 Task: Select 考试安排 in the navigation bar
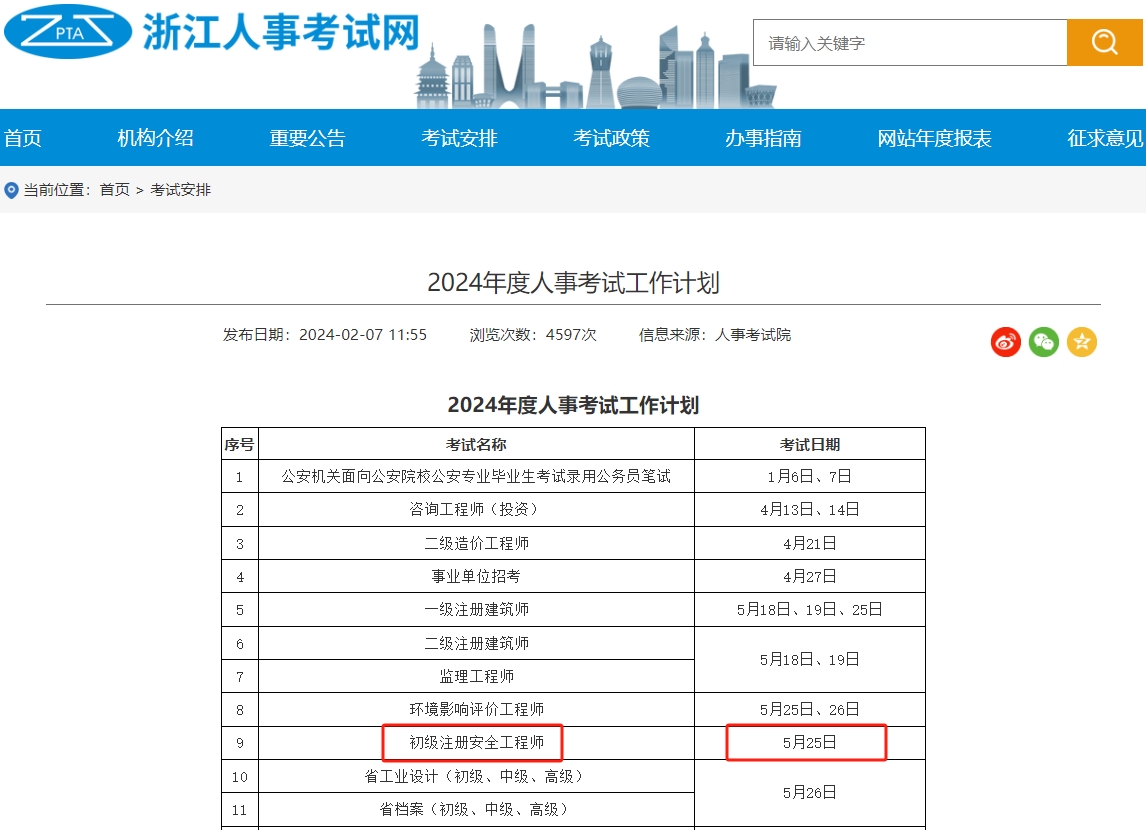click(x=459, y=138)
